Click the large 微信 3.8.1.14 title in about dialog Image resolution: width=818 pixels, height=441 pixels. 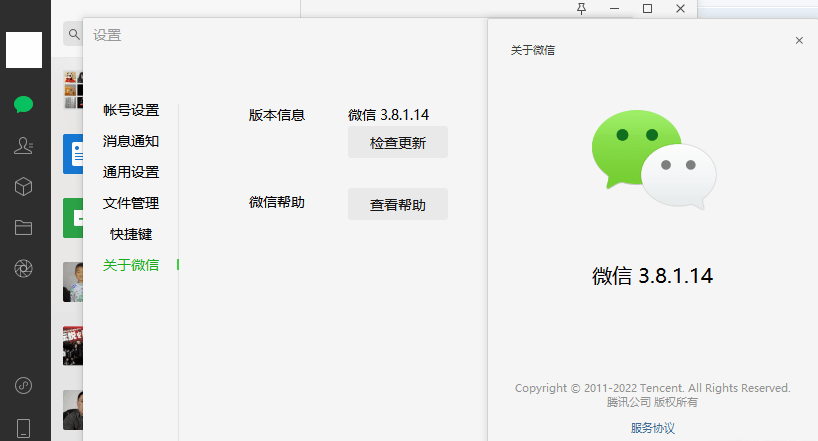653,276
